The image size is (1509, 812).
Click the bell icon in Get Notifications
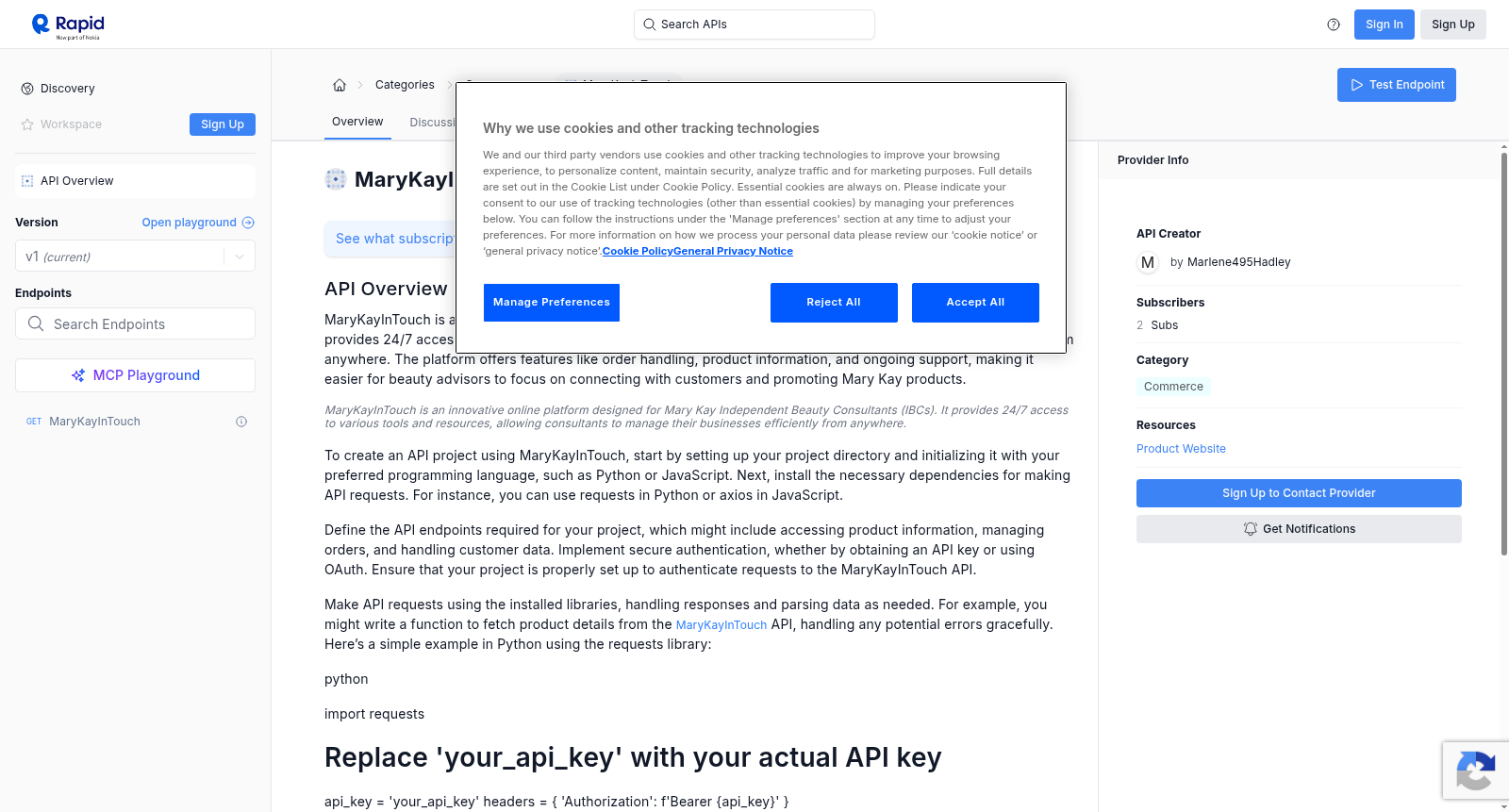click(1251, 529)
